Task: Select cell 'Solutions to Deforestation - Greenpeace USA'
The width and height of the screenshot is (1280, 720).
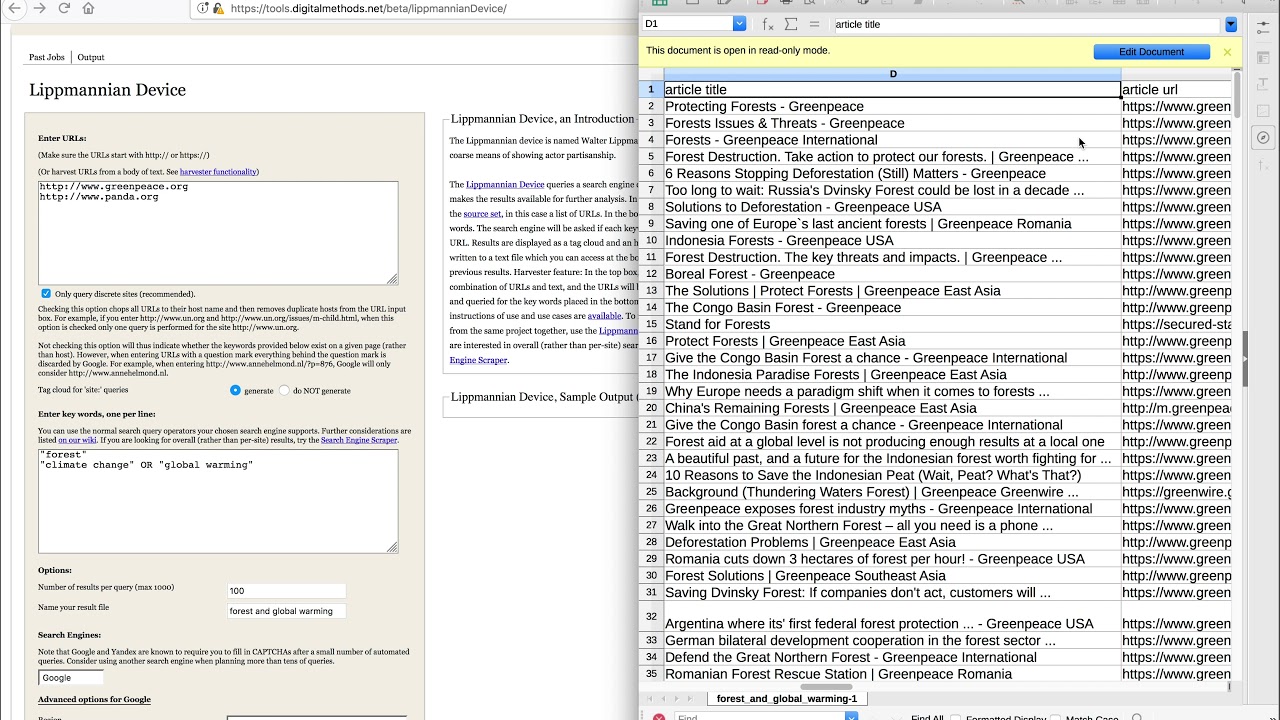Action: tap(892, 207)
